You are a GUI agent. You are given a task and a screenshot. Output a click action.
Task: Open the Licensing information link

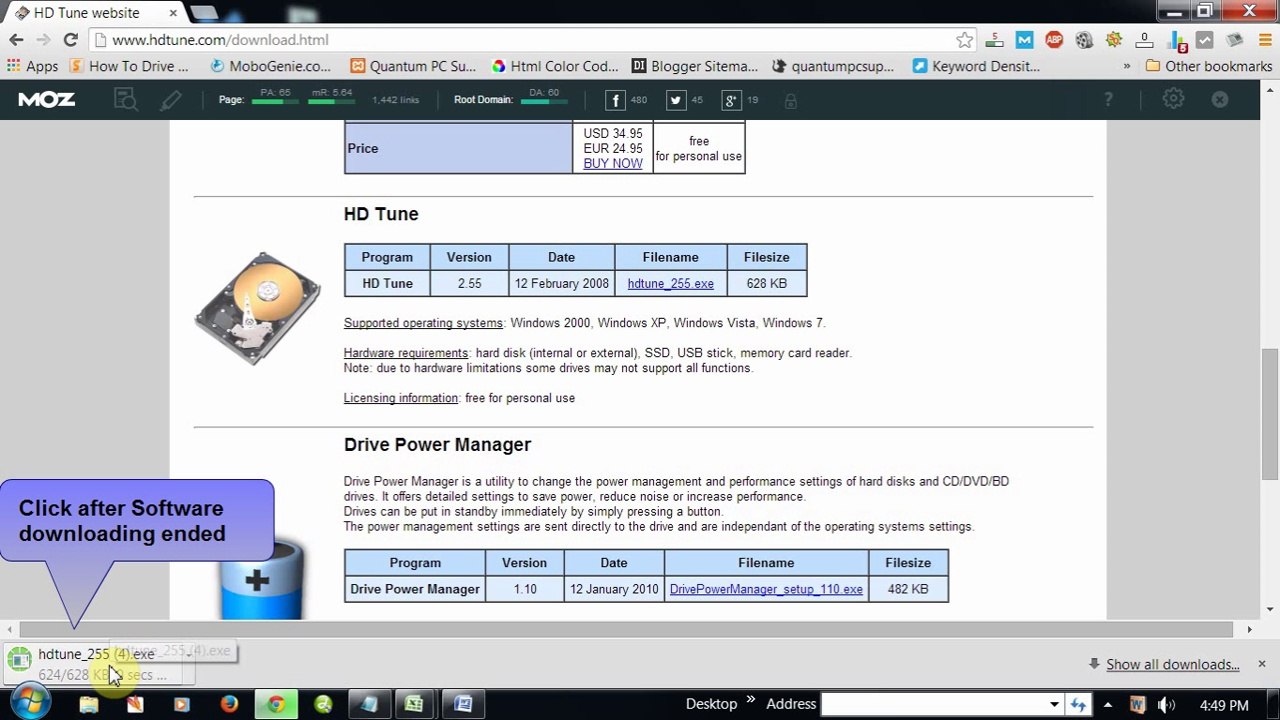[401, 398]
